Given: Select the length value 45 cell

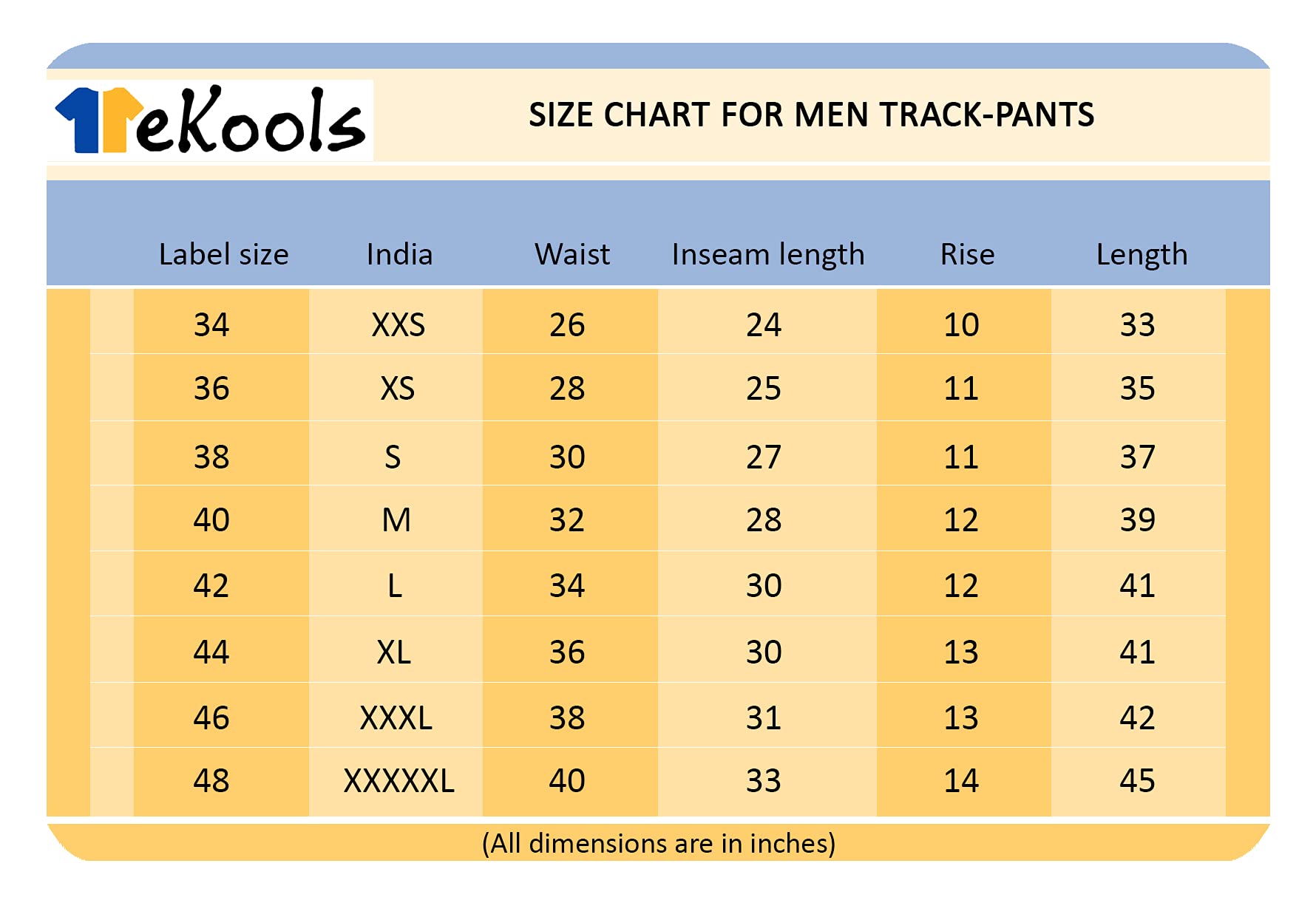Looking at the screenshot, I should [1137, 781].
